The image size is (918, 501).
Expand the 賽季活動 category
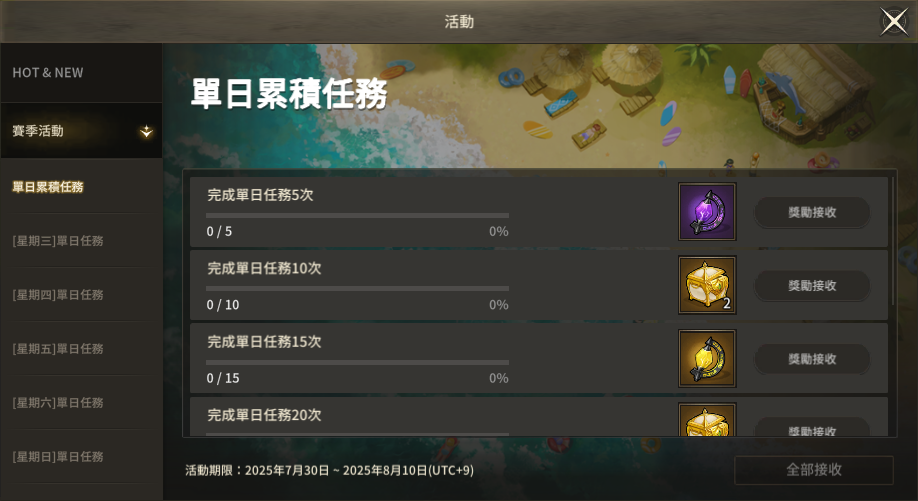[x=81, y=131]
